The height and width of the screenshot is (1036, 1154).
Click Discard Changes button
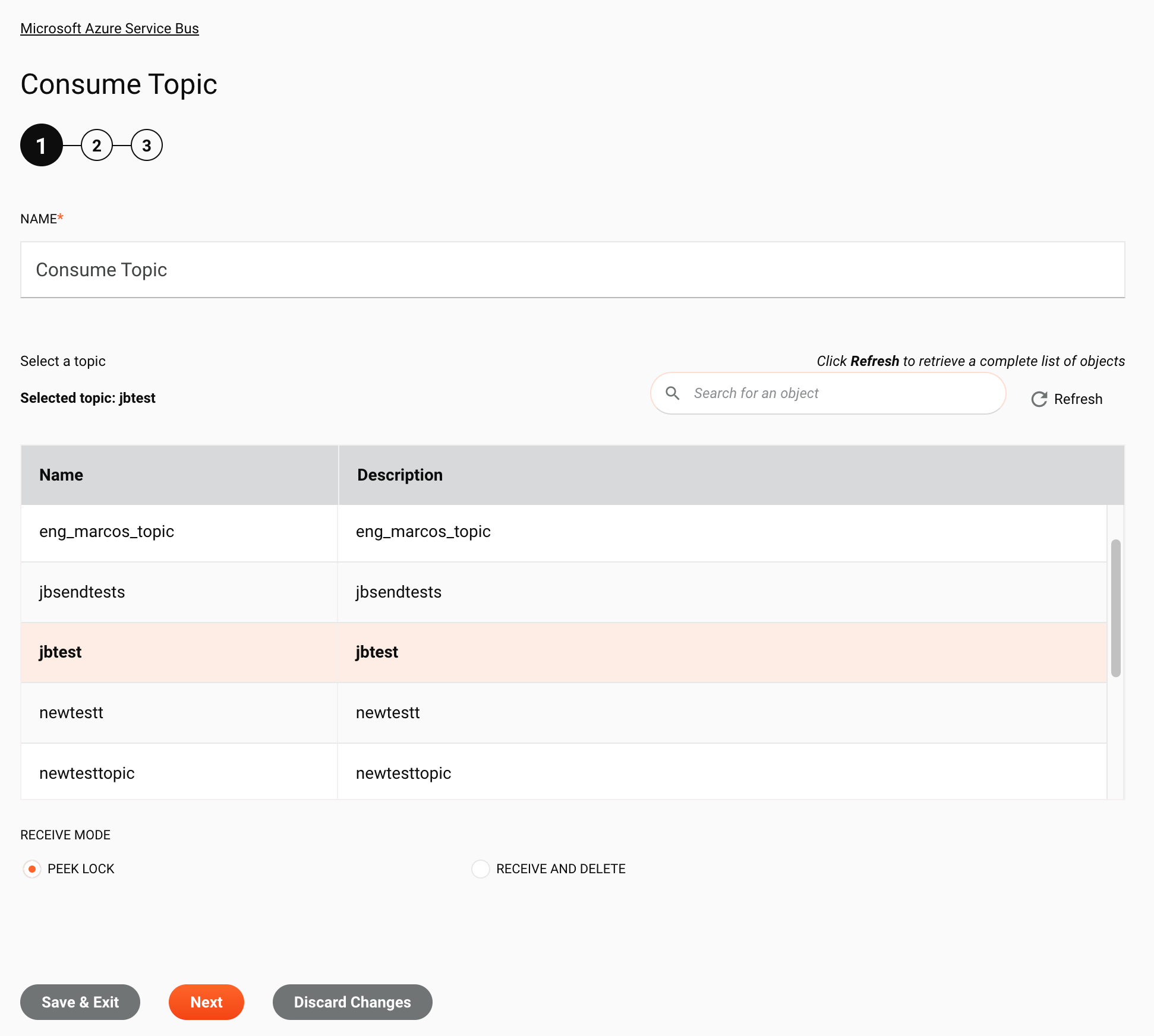pos(352,1002)
